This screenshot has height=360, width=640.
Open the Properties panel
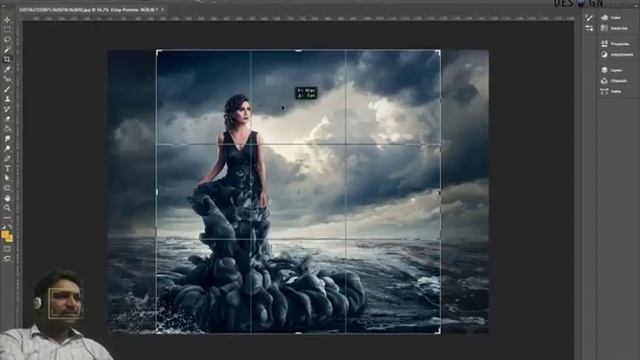point(615,44)
